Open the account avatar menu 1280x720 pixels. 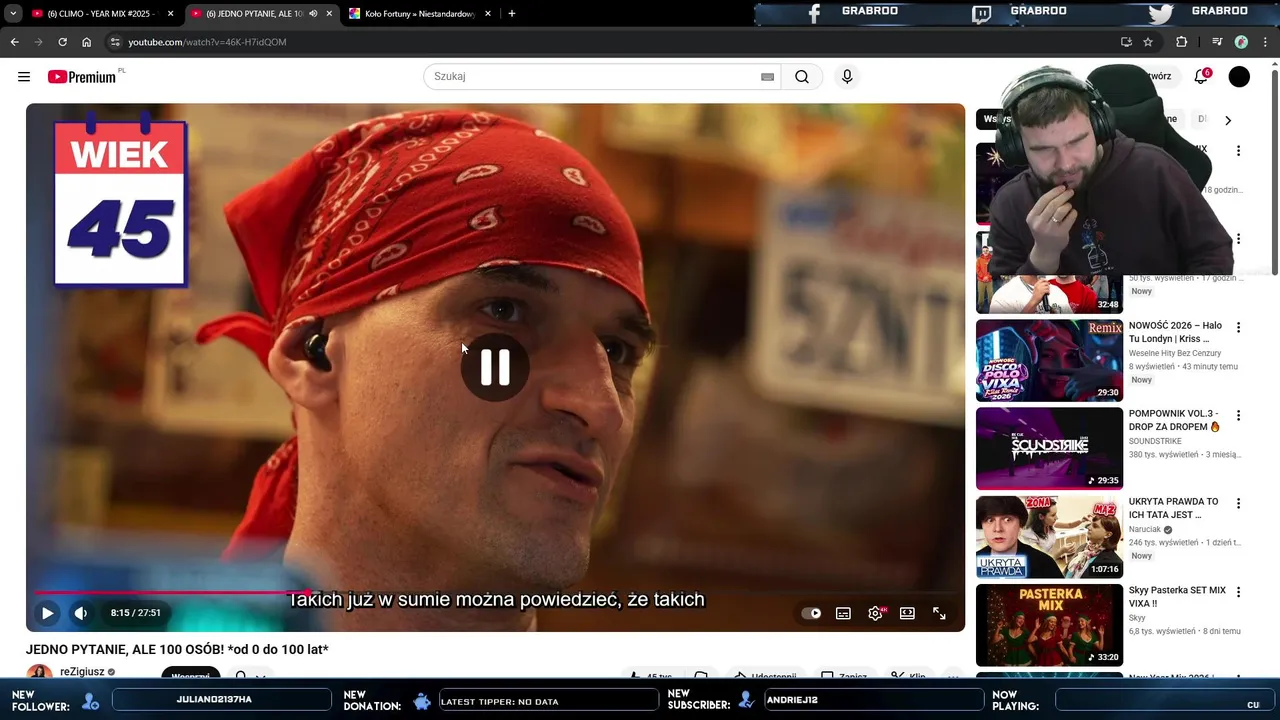(x=1239, y=77)
